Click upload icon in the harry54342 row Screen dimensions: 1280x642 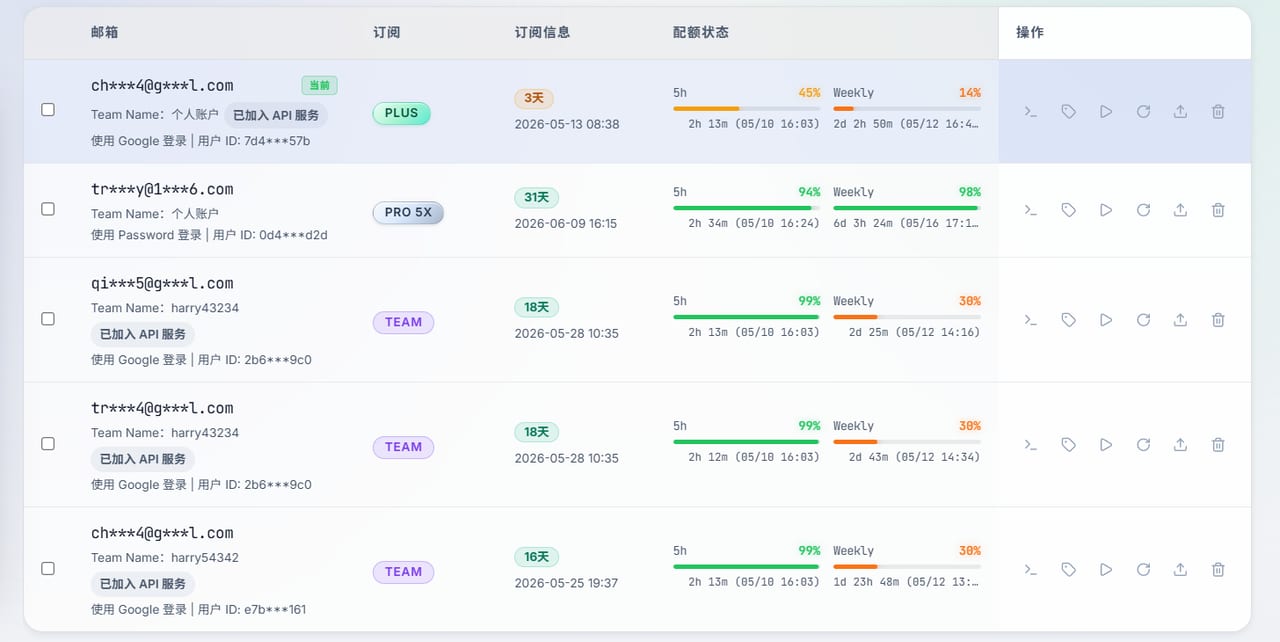click(1180, 570)
